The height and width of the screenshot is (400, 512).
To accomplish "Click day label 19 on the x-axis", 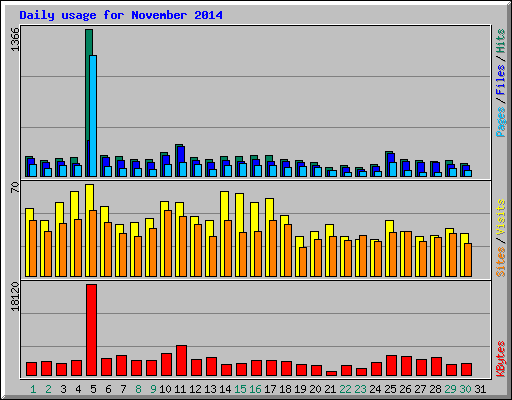I will point(300,389).
